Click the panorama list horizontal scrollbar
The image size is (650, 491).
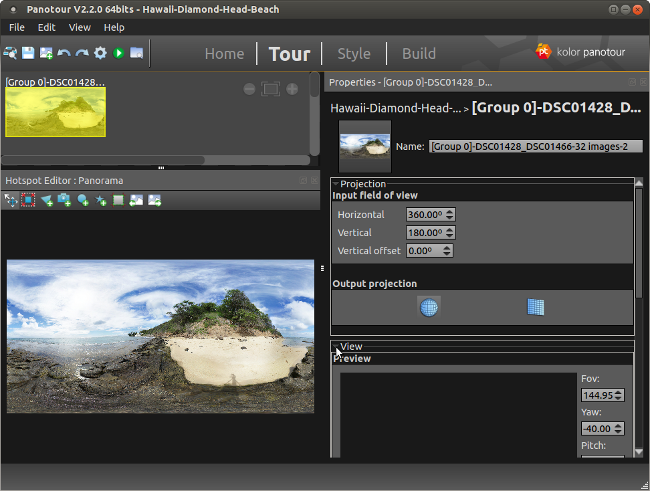[x=105, y=159]
